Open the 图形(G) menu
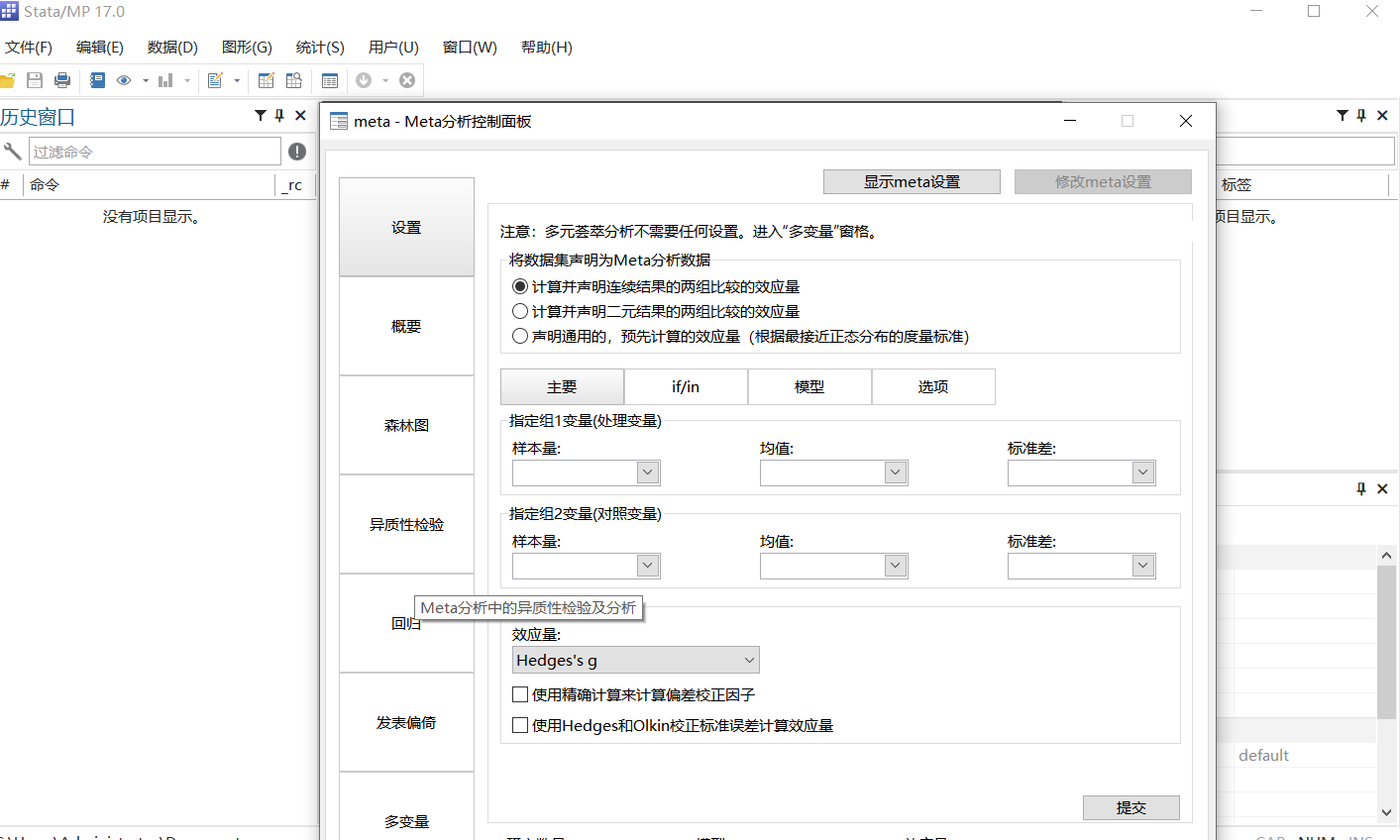This screenshot has height=840, width=1400. [x=247, y=47]
